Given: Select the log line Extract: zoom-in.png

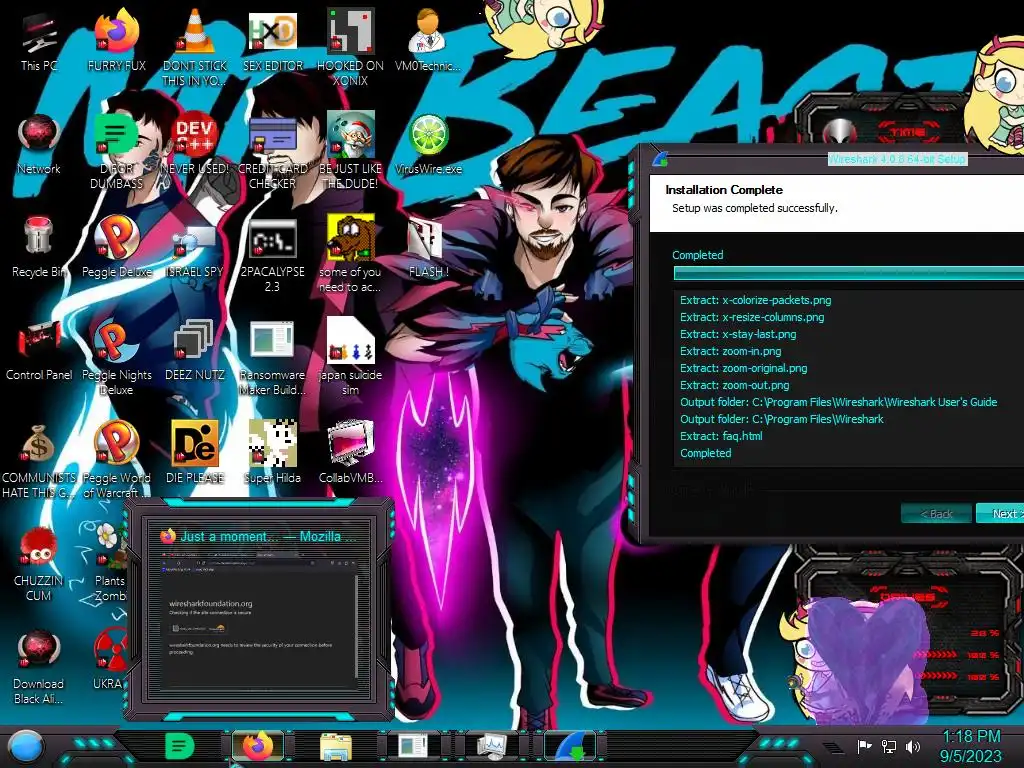Looking at the screenshot, I should (x=730, y=351).
